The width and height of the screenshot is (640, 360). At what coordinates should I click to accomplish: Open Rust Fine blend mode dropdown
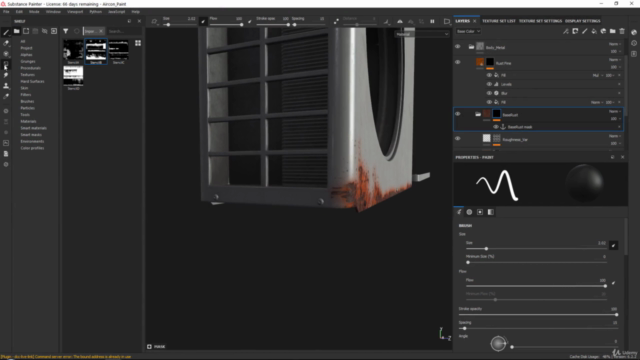pos(615,60)
